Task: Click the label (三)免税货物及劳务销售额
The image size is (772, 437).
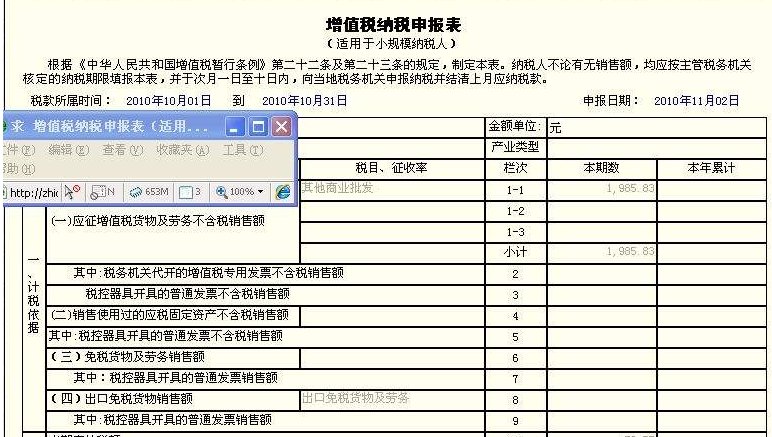Action: point(128,357)
